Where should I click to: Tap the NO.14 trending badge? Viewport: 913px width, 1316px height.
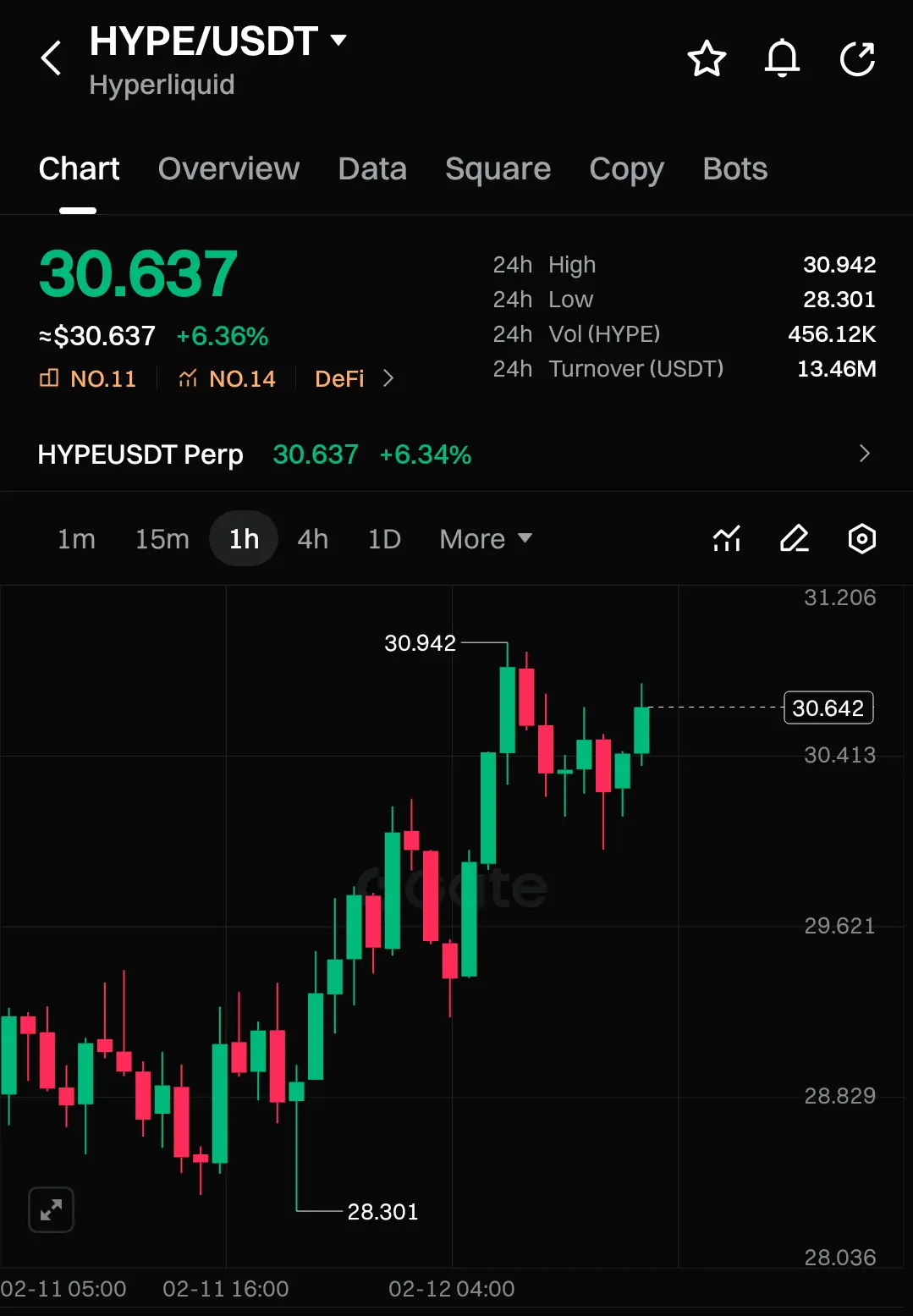[x=227, y=378]
